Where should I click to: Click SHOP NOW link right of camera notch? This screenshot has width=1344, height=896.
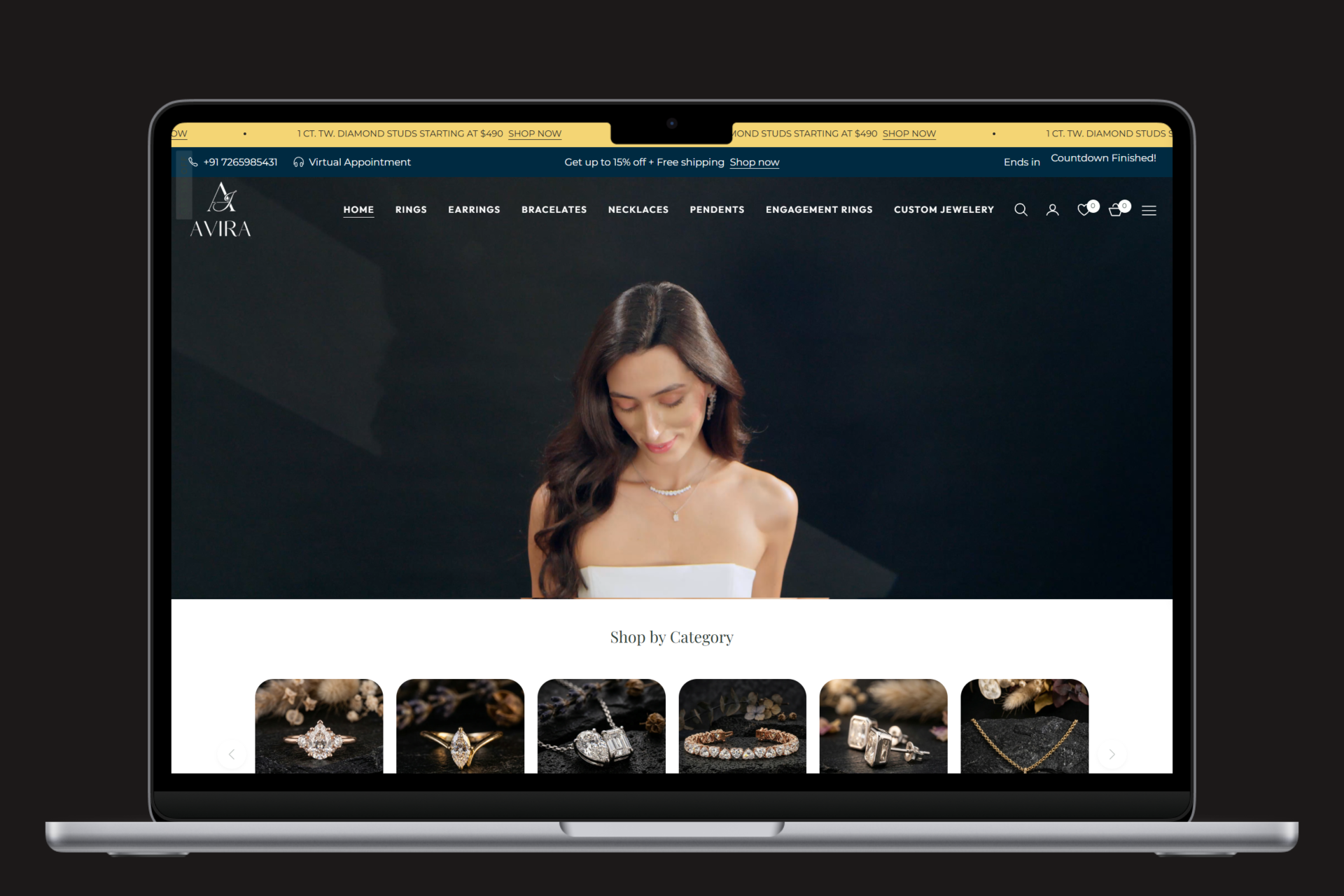[x=909, y=134]
